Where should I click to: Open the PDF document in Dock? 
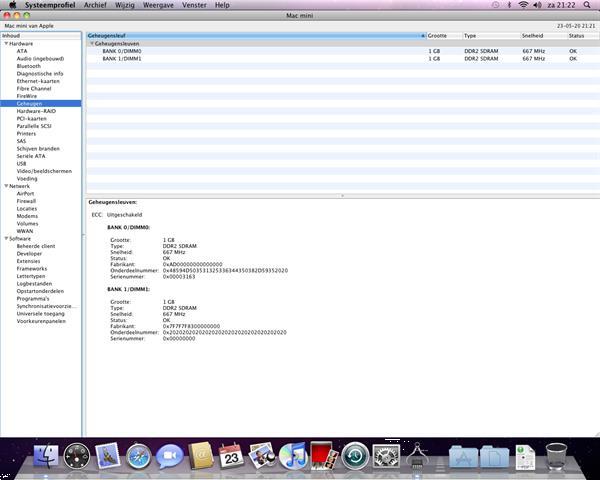525,457
